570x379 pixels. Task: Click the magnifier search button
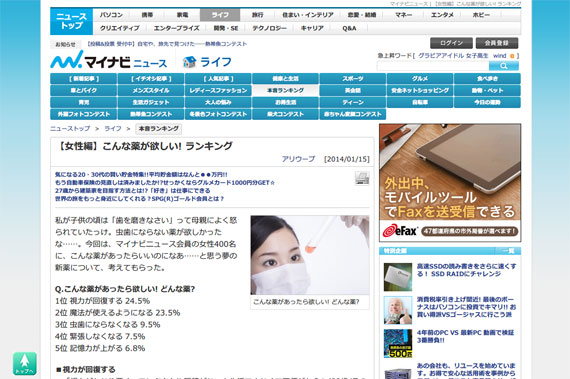[x=503, y=66]
